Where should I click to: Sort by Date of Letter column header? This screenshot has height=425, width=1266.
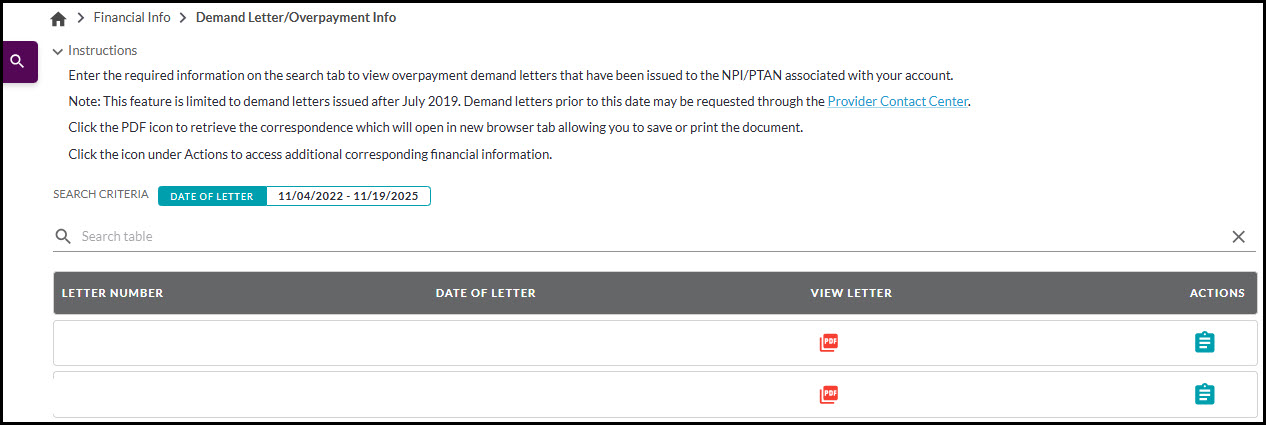pos(485,293)
